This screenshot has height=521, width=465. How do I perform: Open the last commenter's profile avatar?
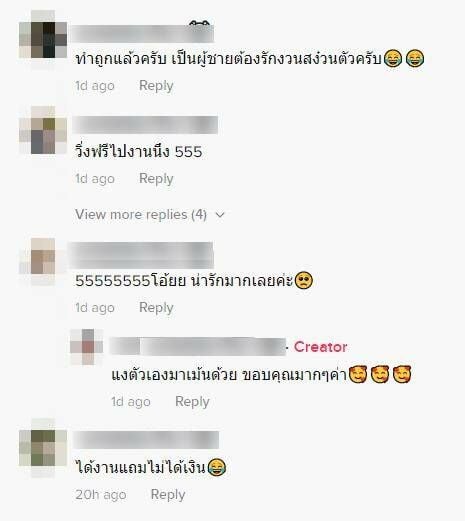43,449
